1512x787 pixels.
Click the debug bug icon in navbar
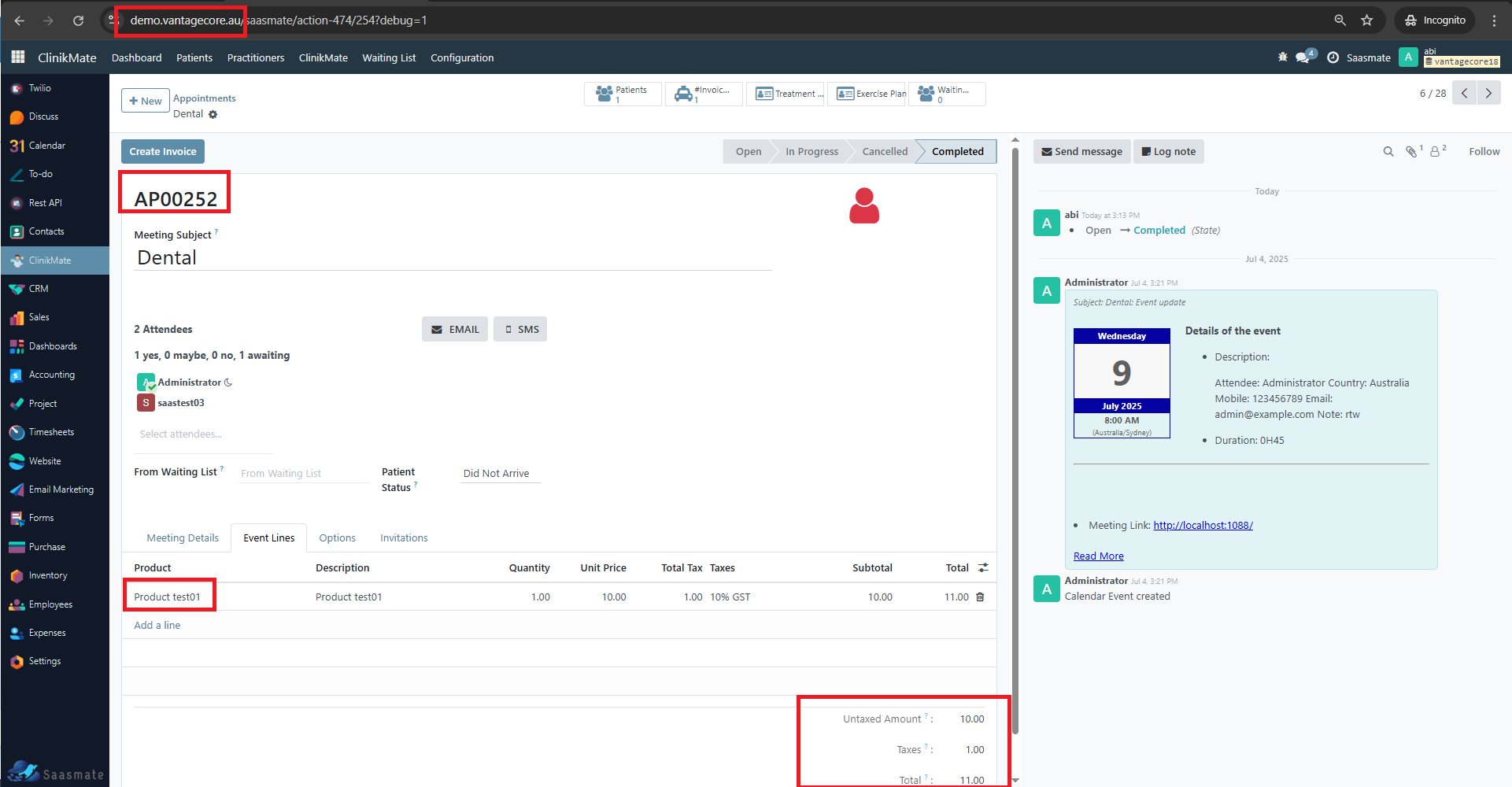tap(1282, 57)
